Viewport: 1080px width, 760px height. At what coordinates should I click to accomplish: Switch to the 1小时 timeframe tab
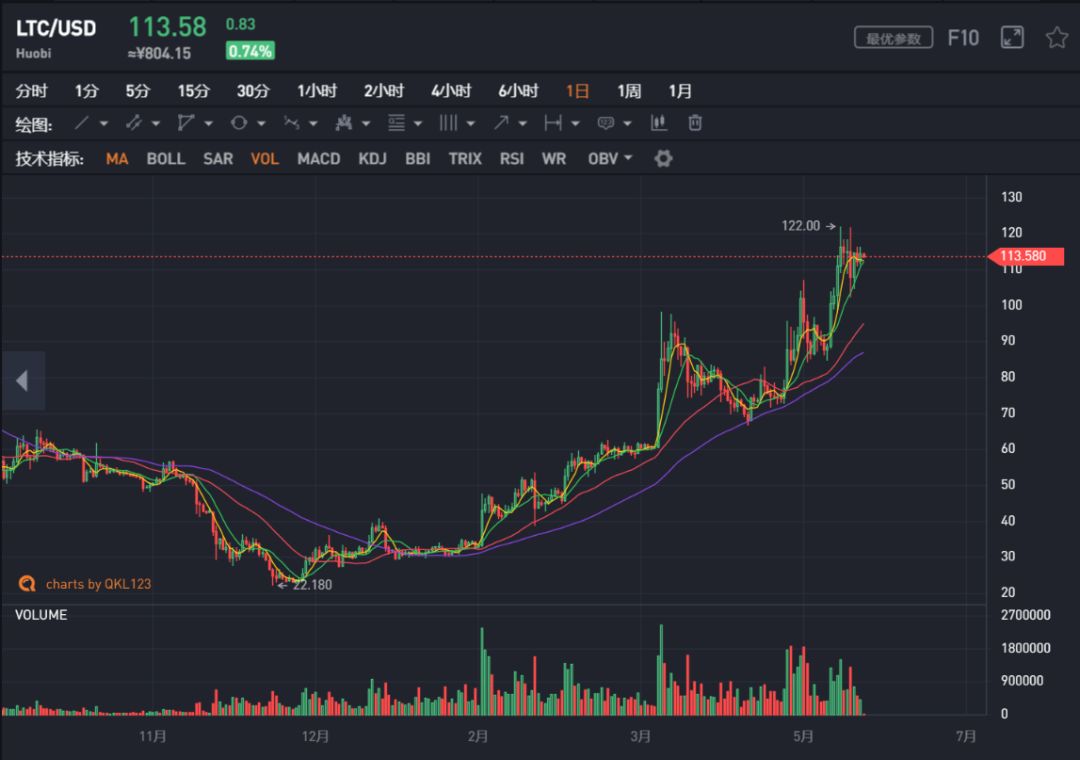(317, 91)
